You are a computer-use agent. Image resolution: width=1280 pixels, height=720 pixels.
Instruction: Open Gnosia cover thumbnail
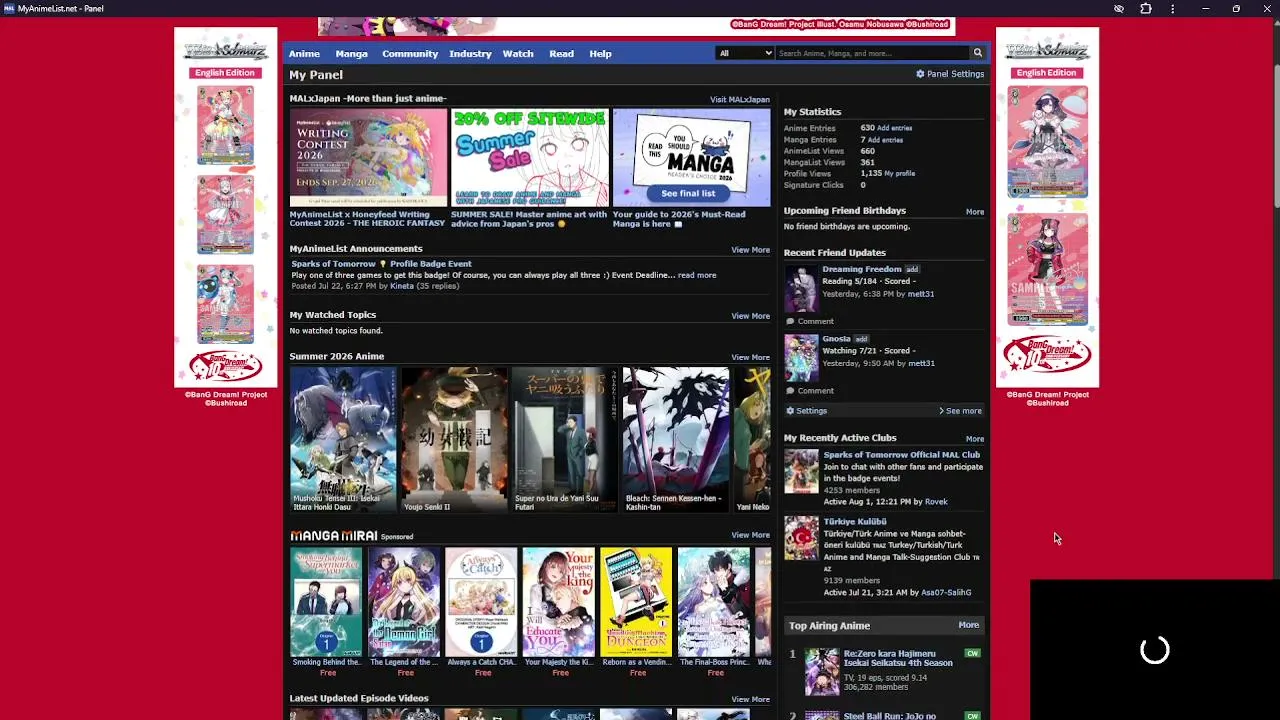pos(801,359)
